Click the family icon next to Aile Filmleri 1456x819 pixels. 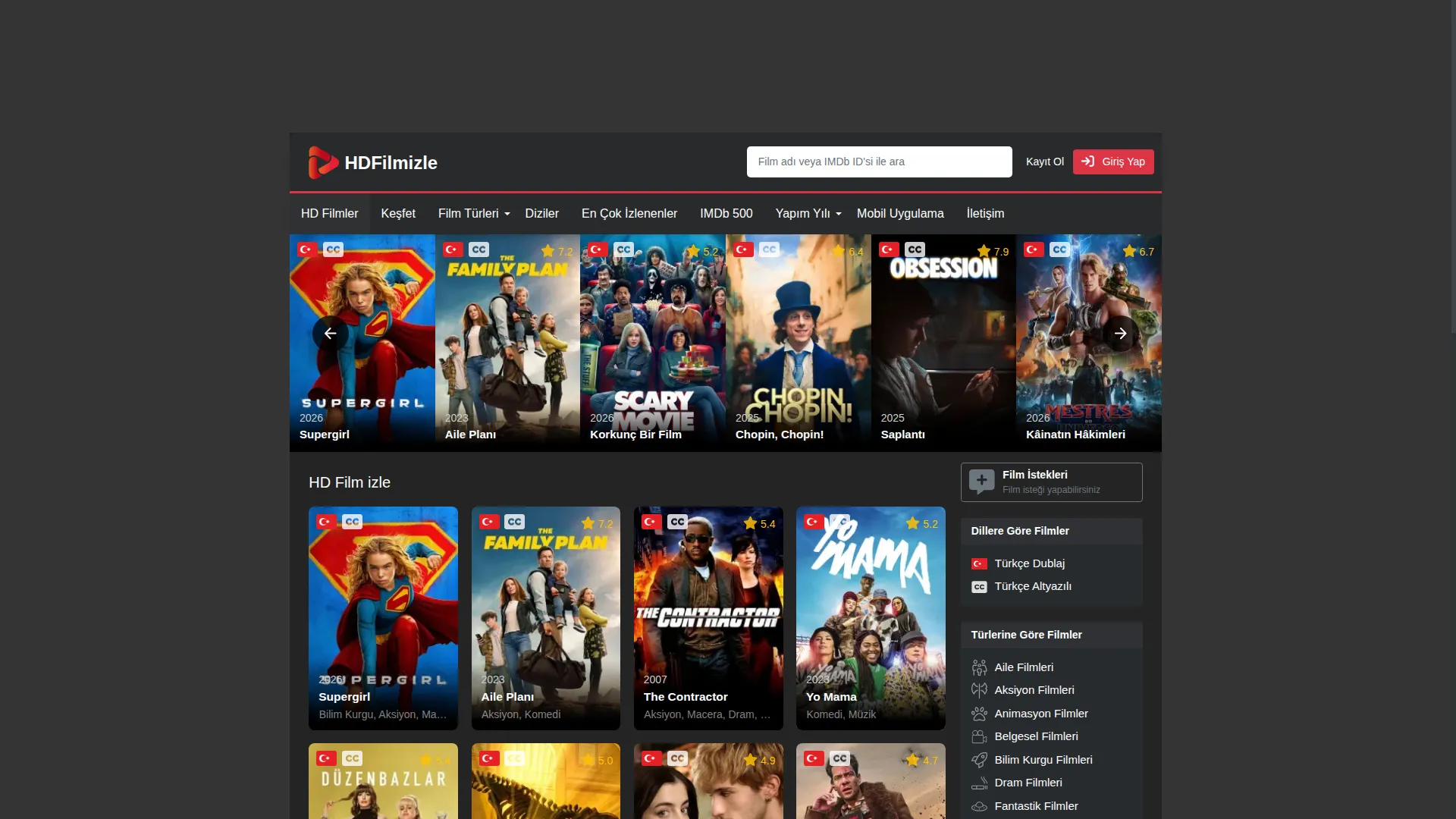[979, 667]
